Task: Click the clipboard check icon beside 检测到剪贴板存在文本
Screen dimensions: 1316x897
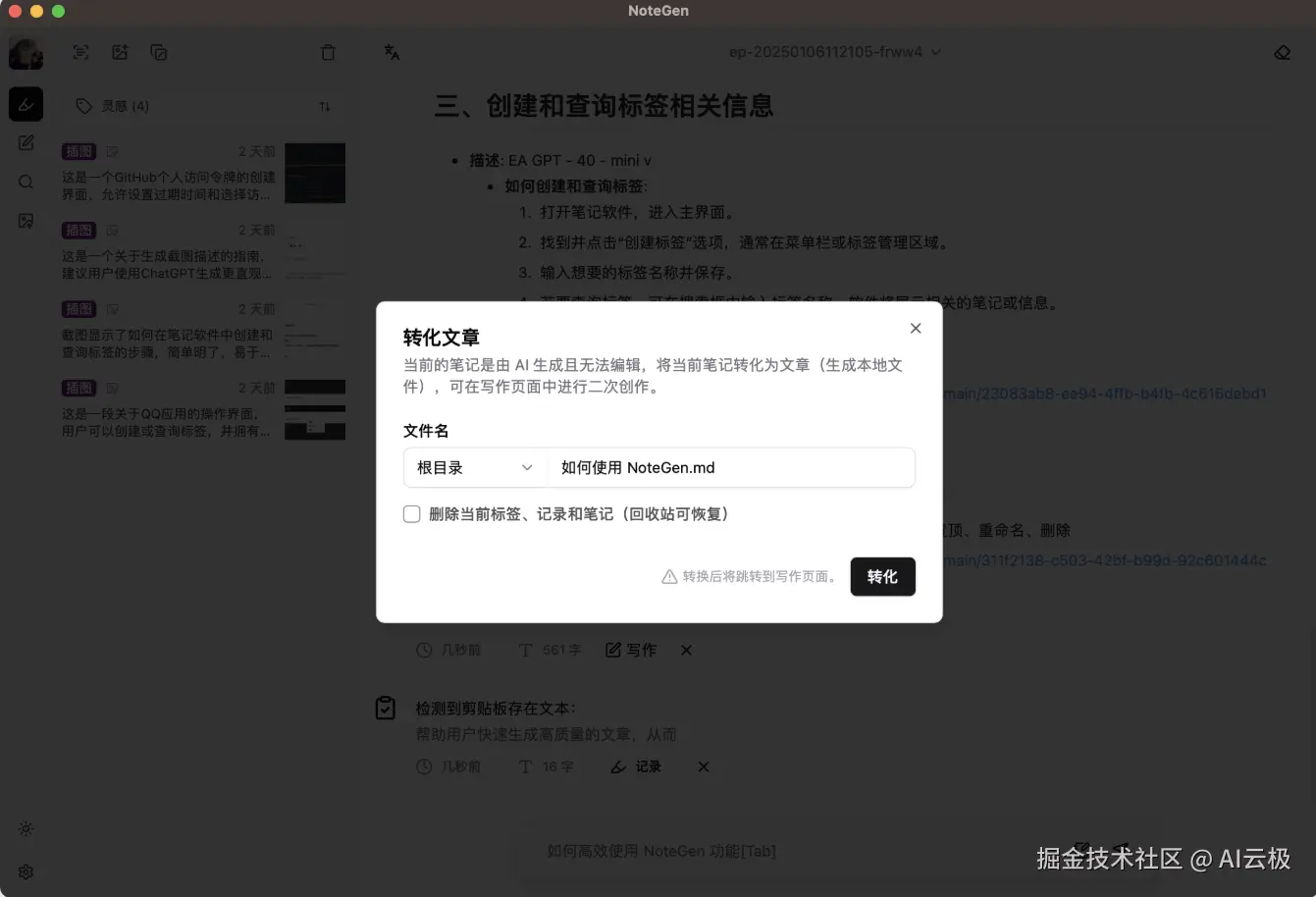Action: coord(386,708)
